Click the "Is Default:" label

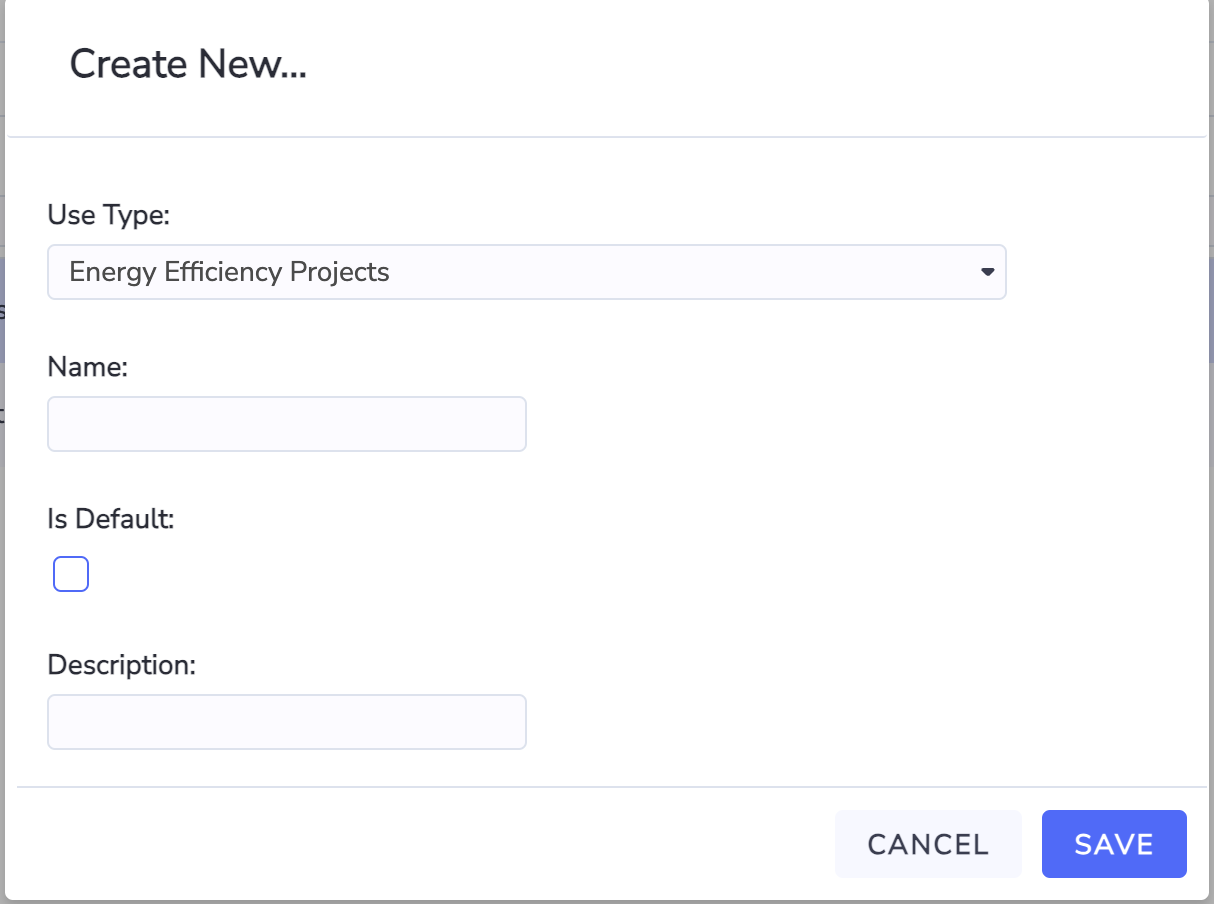tap(111, 519)
